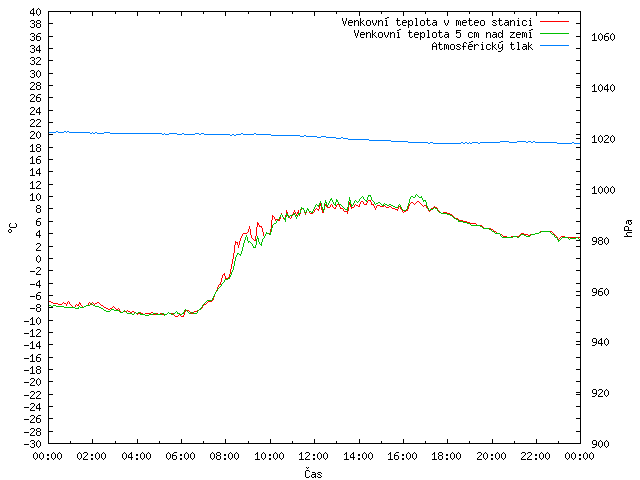Image resolution: width=640 pixels, height=480 pixels.
Task: Click the 10 temperature axis label
Action: pyautogui.click(x=35, y=197)
